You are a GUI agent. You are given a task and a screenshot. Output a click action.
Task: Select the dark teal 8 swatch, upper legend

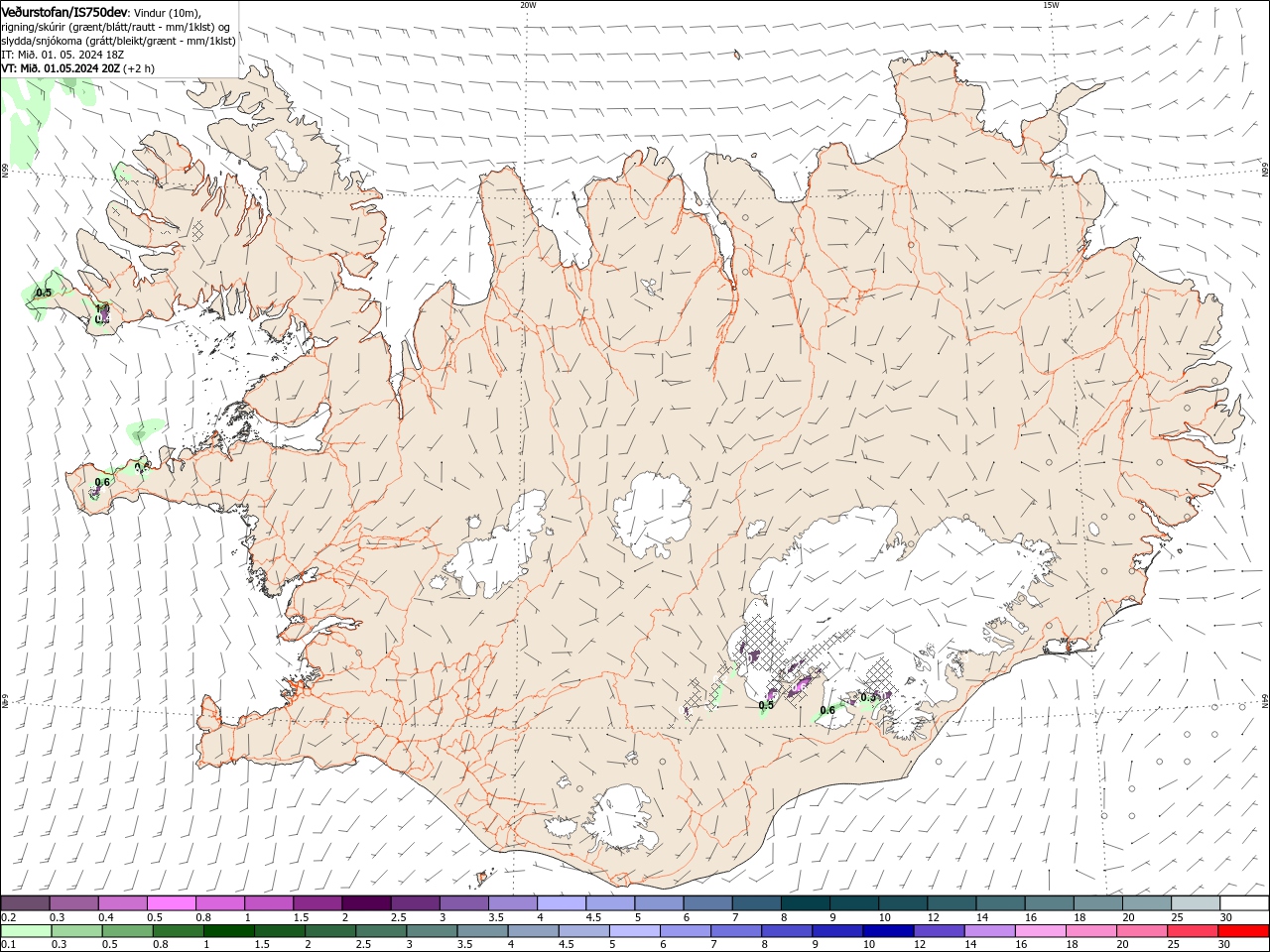(x=806, y=903)
